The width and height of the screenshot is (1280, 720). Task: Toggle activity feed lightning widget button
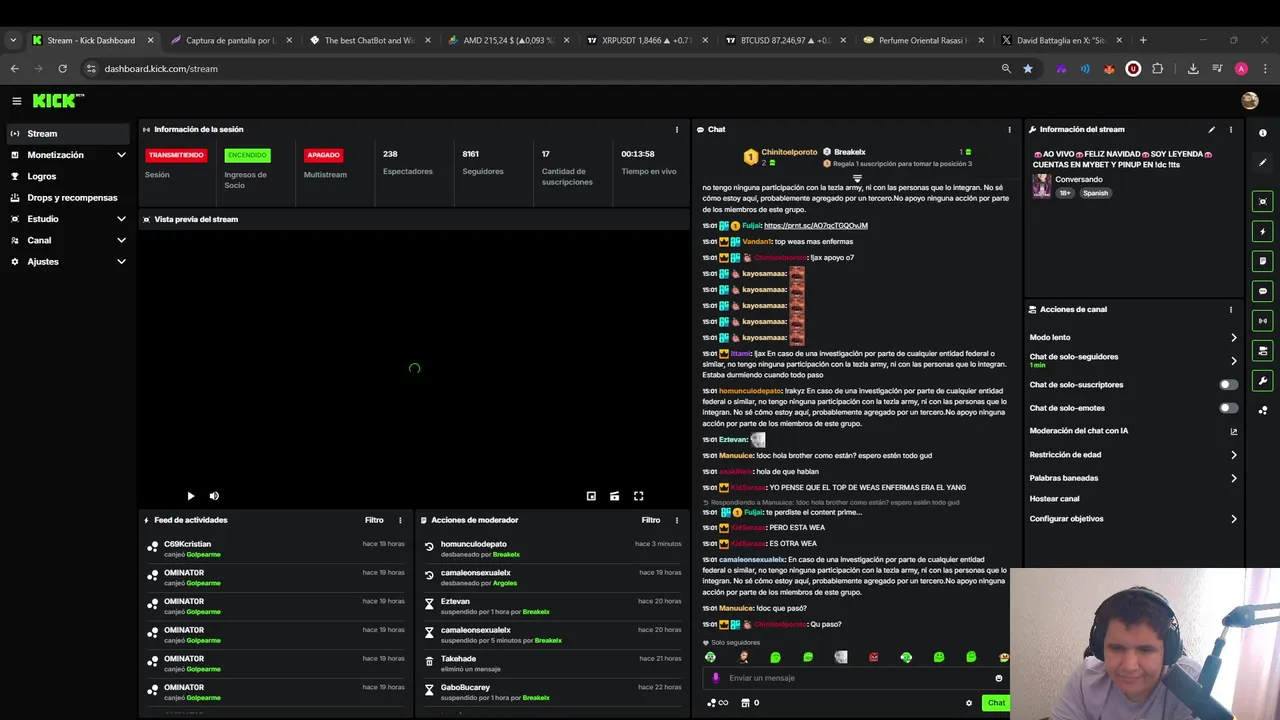click(1263, 231)
